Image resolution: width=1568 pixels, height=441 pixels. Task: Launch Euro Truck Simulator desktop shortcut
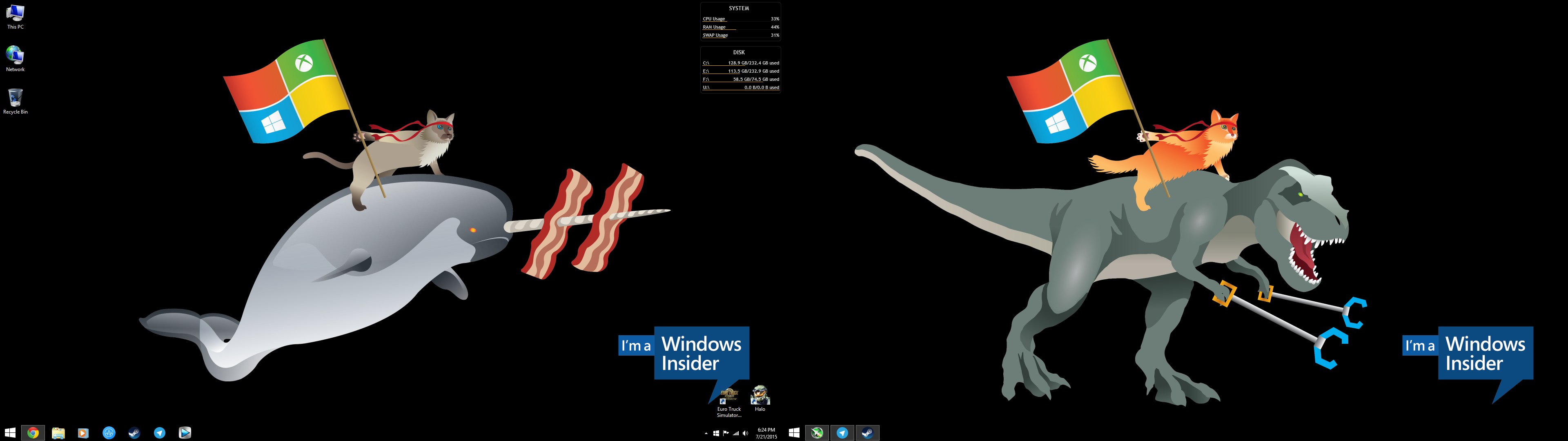(728, 403)
